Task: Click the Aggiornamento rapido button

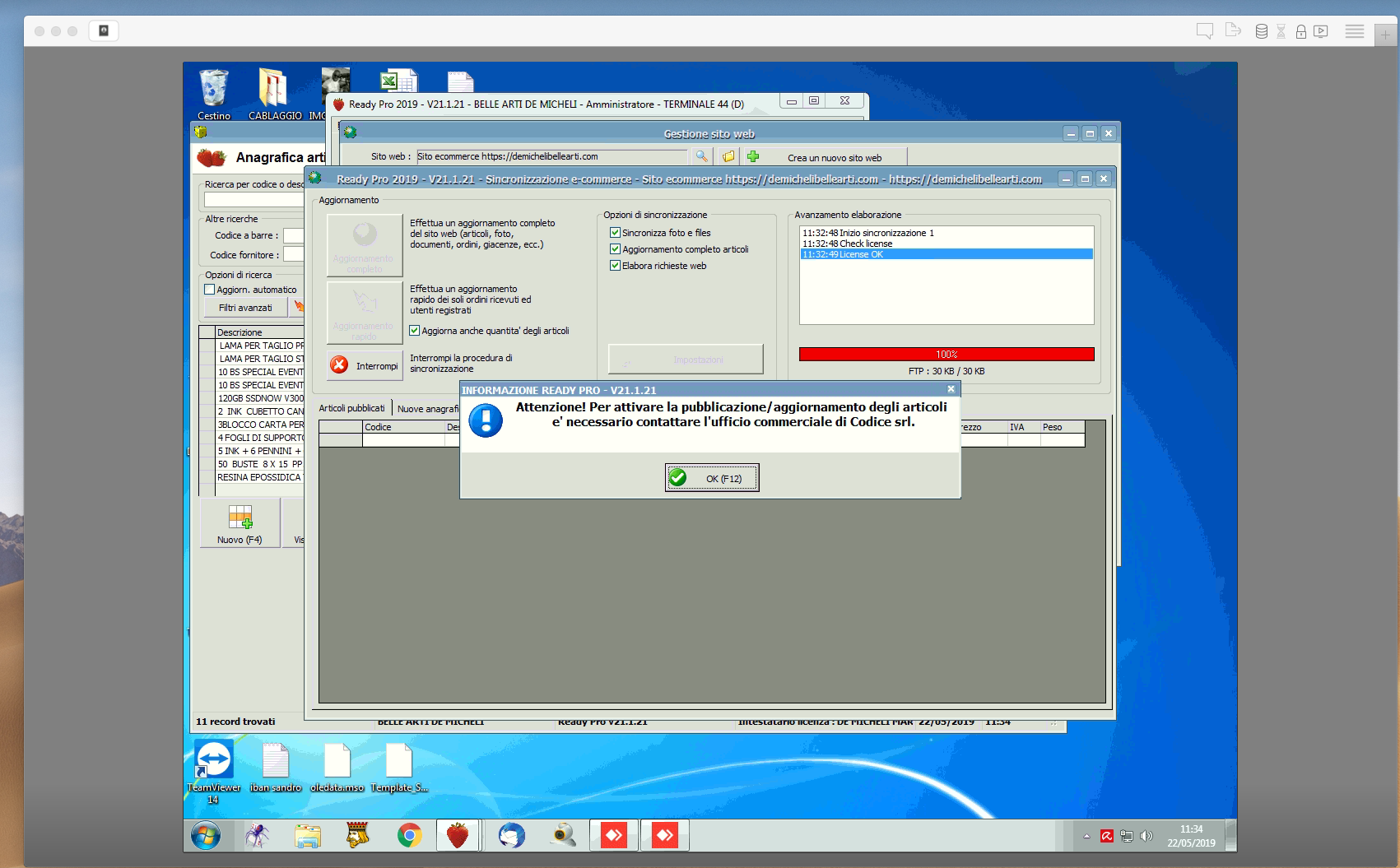Action: click(x=365, y=313)
